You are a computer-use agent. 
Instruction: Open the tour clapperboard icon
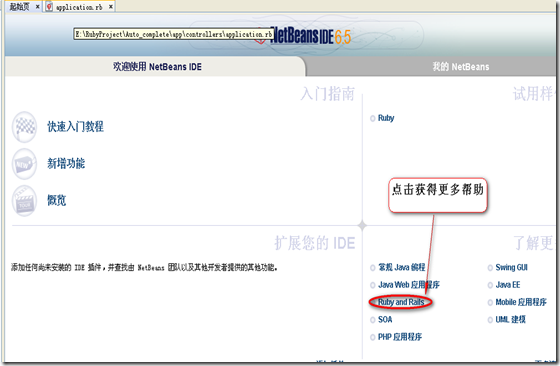pos(24,201)
